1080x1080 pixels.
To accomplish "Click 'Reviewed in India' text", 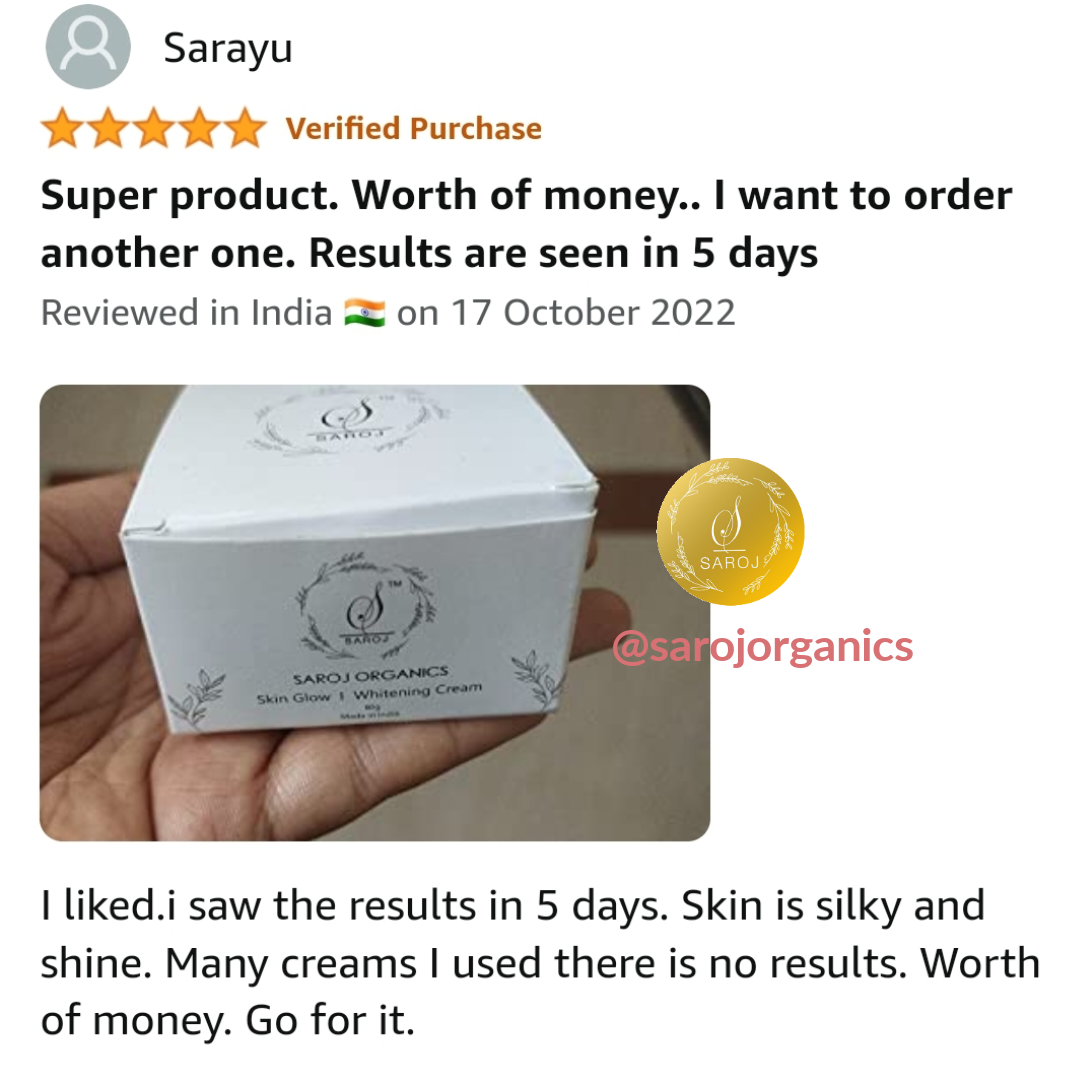I will tap(187, 313).
